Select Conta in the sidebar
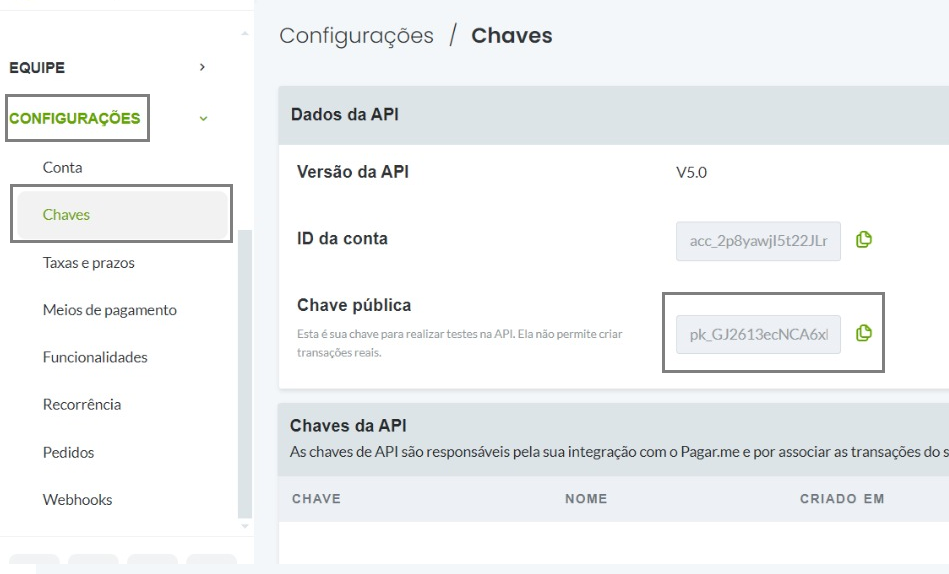Screen dimensions: 949x574 (x=62, y=167)
